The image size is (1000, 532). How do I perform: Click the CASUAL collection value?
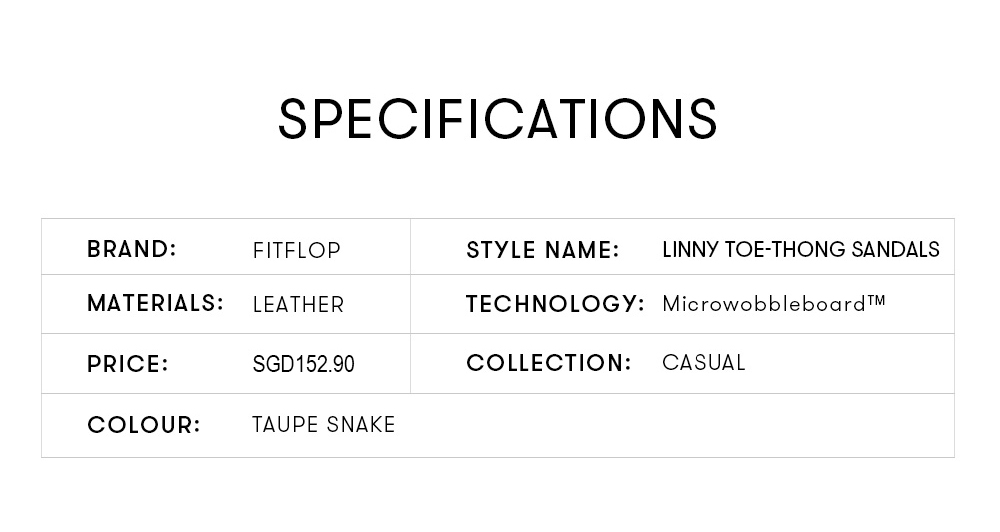703,362
